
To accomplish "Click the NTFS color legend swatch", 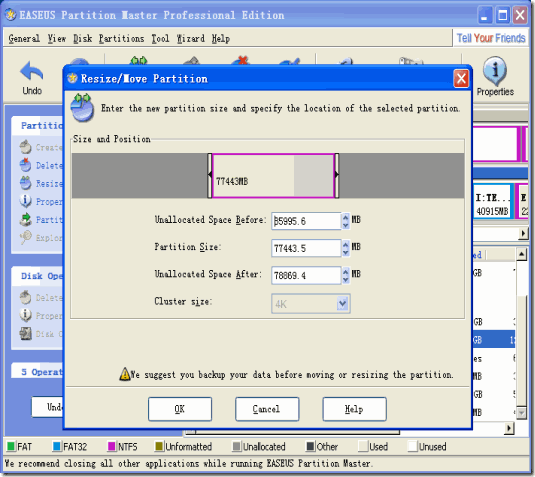I will (x=111, y=446).
